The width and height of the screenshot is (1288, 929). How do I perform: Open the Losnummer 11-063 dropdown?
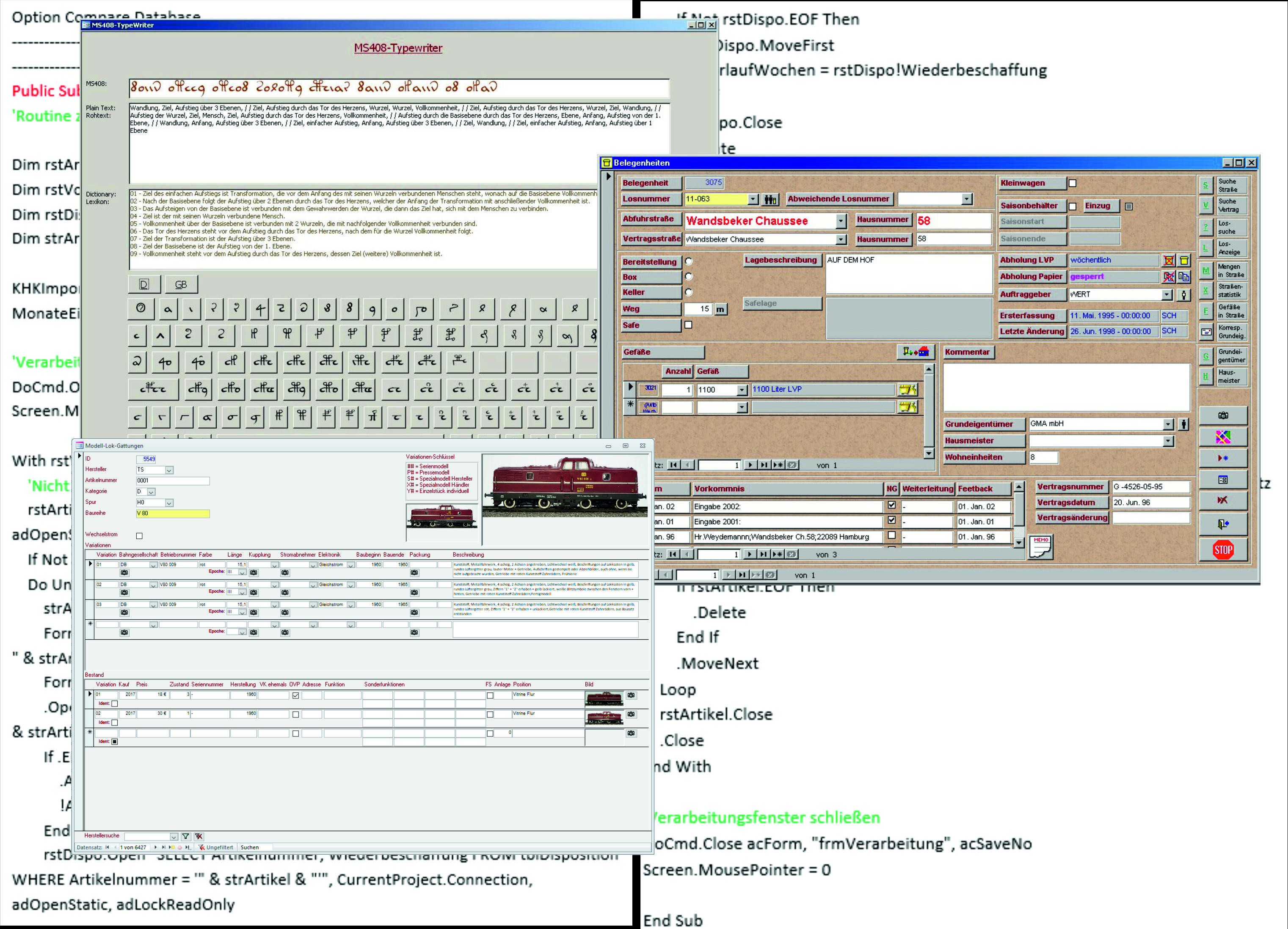753,199
